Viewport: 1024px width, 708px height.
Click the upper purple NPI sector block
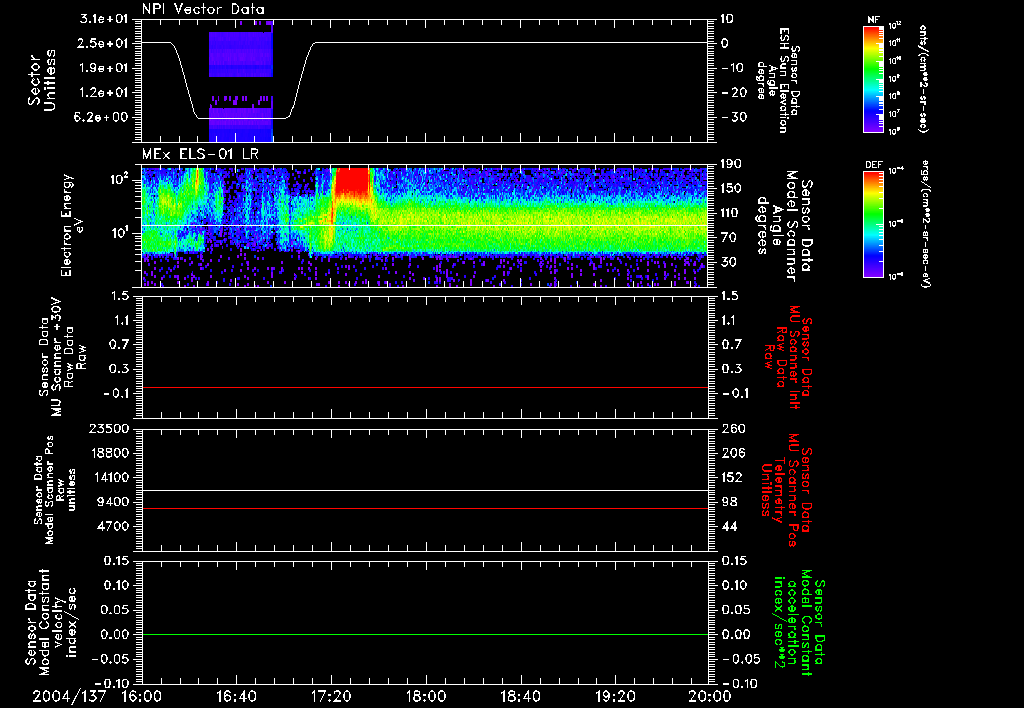pos(240,54)
